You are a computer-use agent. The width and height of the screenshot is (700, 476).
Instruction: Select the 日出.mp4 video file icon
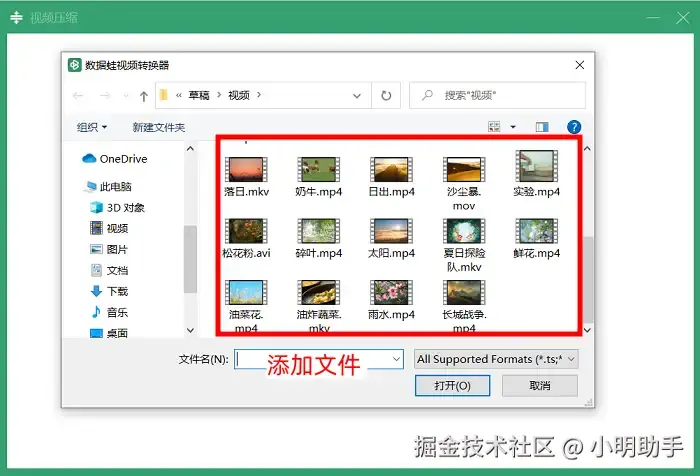click(391, 169)
